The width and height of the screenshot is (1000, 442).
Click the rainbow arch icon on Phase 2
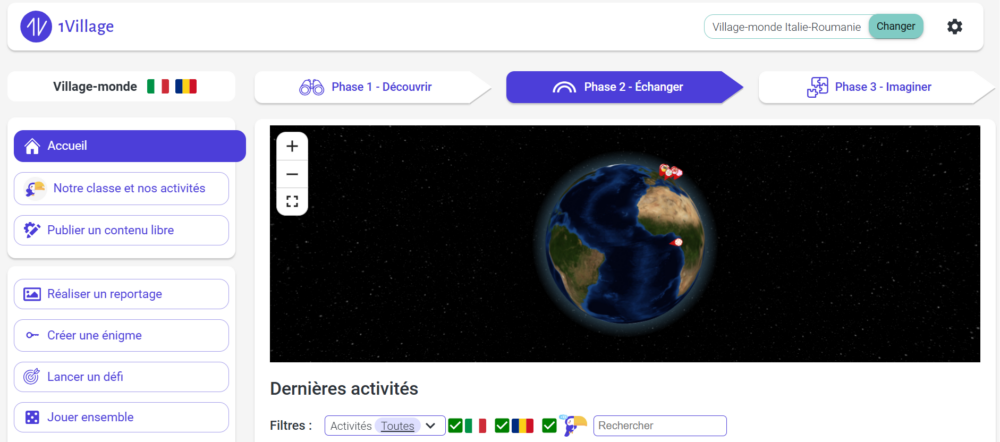pos(564,87)
